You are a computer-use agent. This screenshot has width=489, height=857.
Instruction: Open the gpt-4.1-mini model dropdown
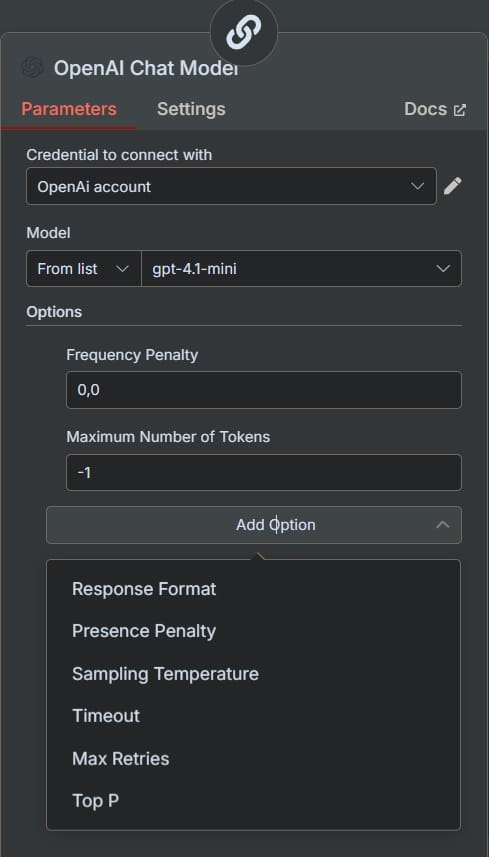301,268
